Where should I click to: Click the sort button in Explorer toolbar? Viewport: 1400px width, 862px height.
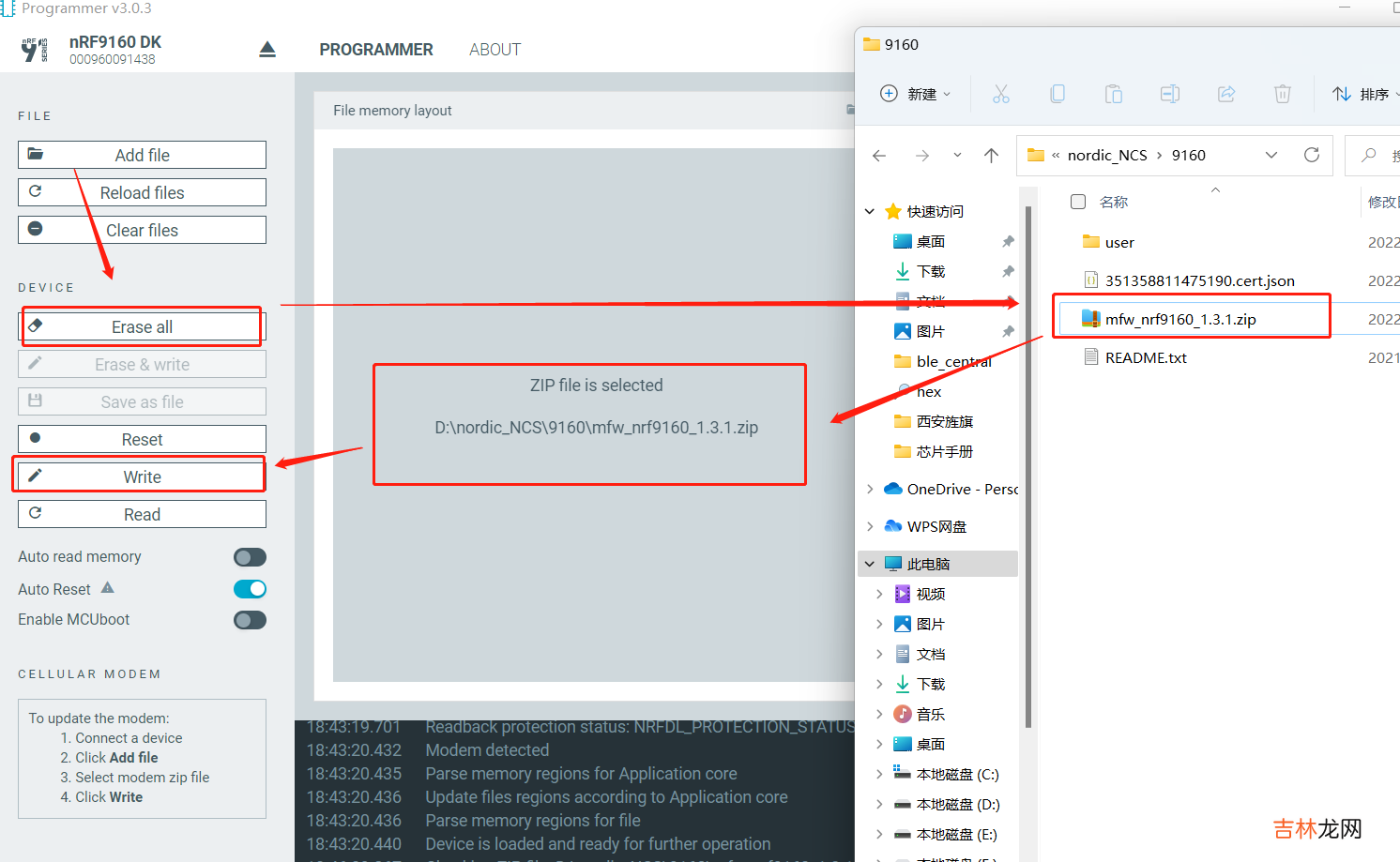coord(1365,94)
